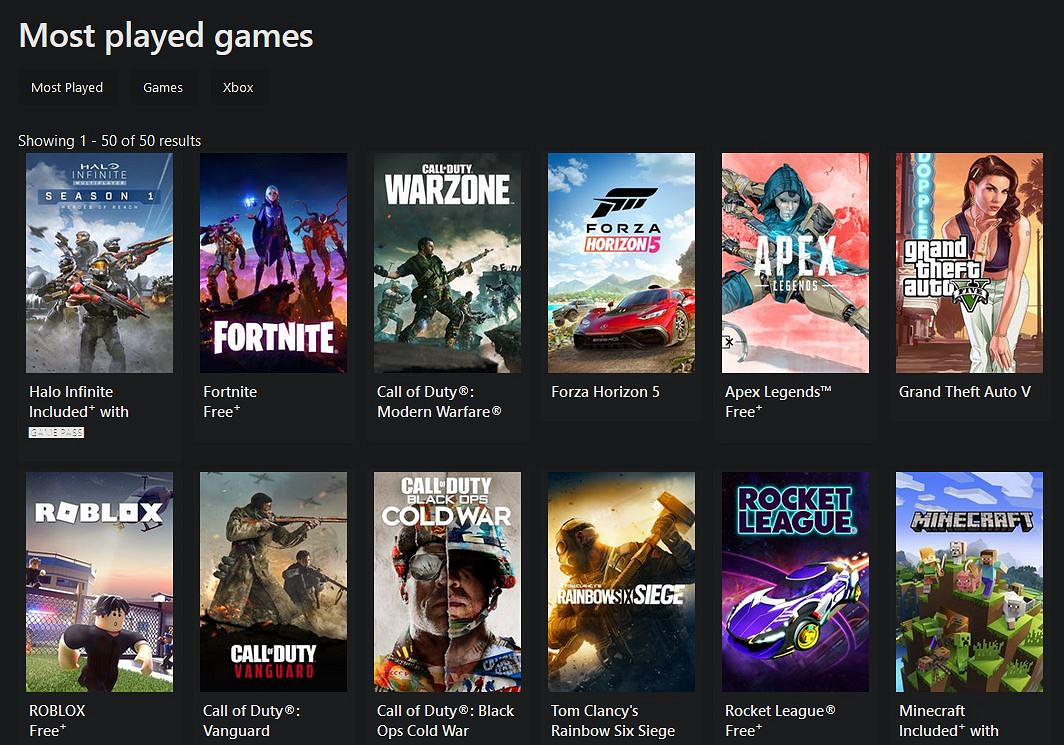
Task: Open the Games filter chip
Action: 164,87
